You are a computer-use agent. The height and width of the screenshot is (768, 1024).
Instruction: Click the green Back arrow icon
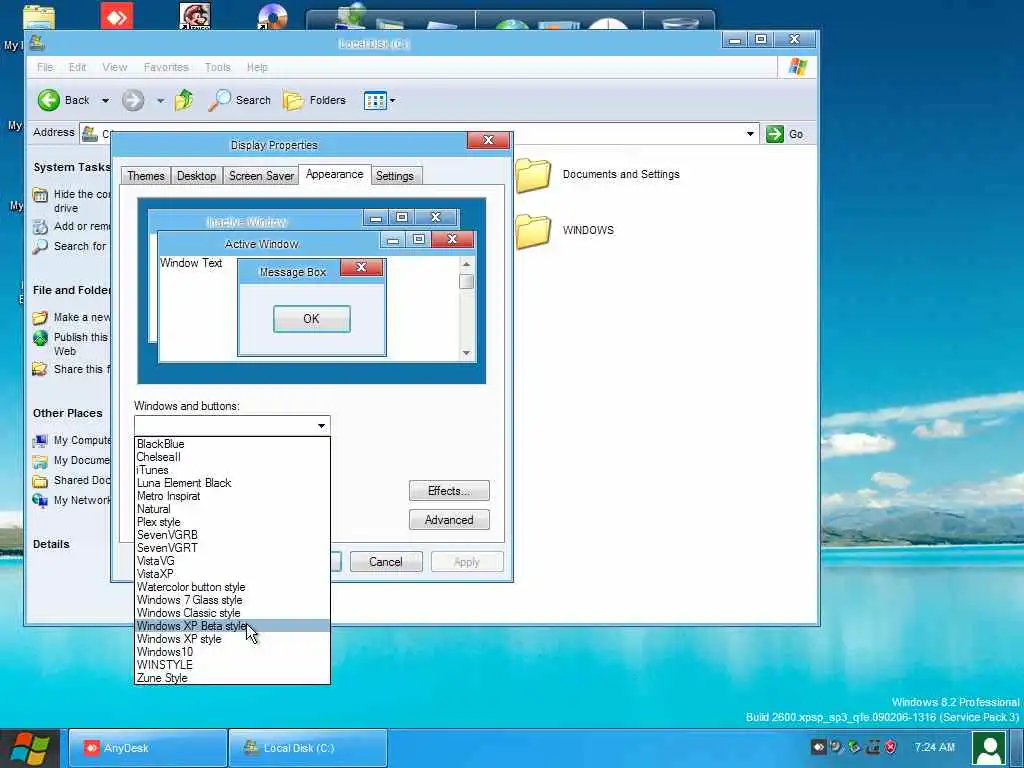coord(48,100)
